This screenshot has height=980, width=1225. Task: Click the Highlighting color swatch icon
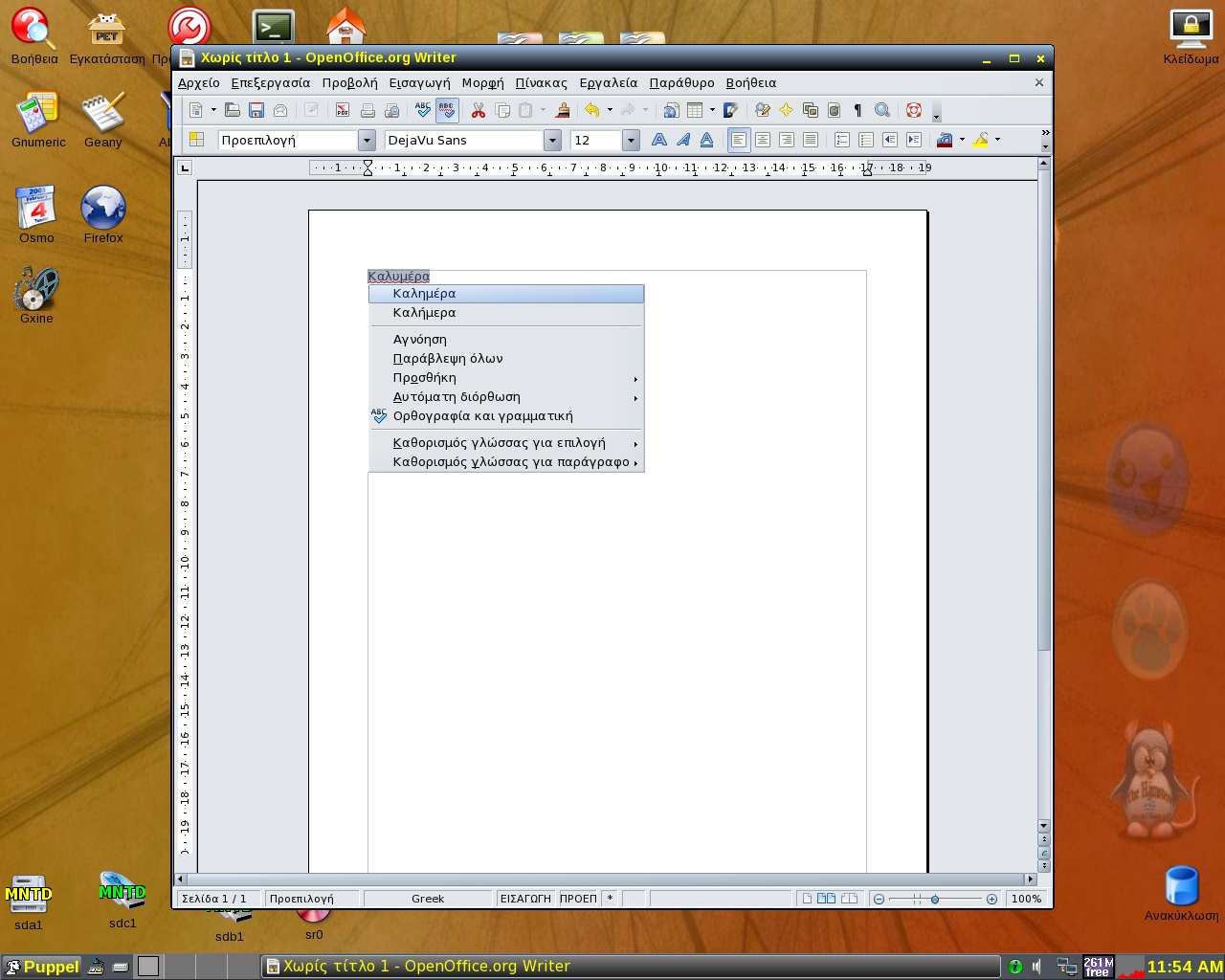pos(981,140)
